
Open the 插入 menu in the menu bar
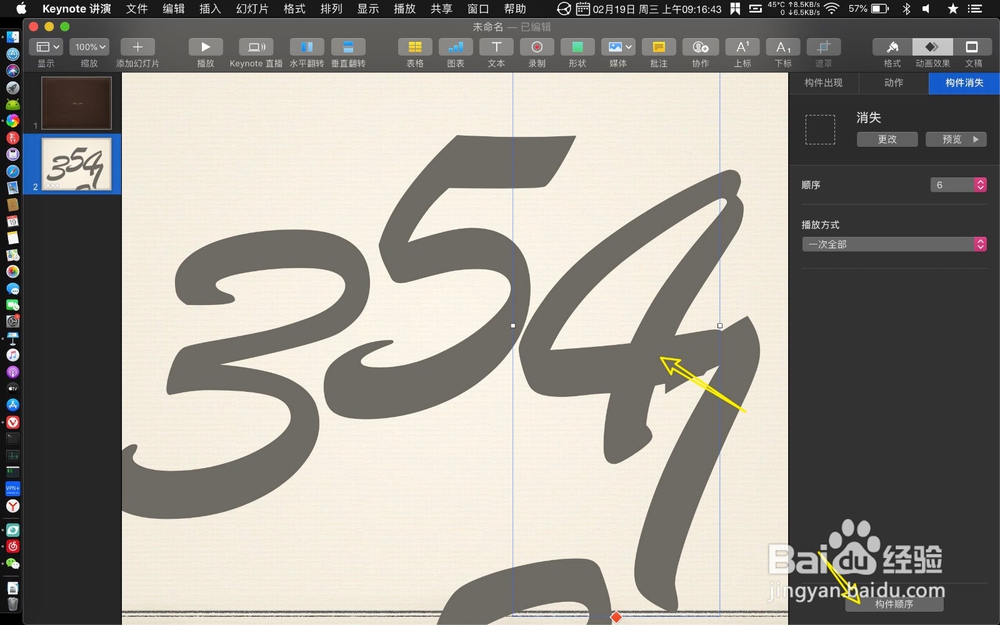(x=208, y=8)
